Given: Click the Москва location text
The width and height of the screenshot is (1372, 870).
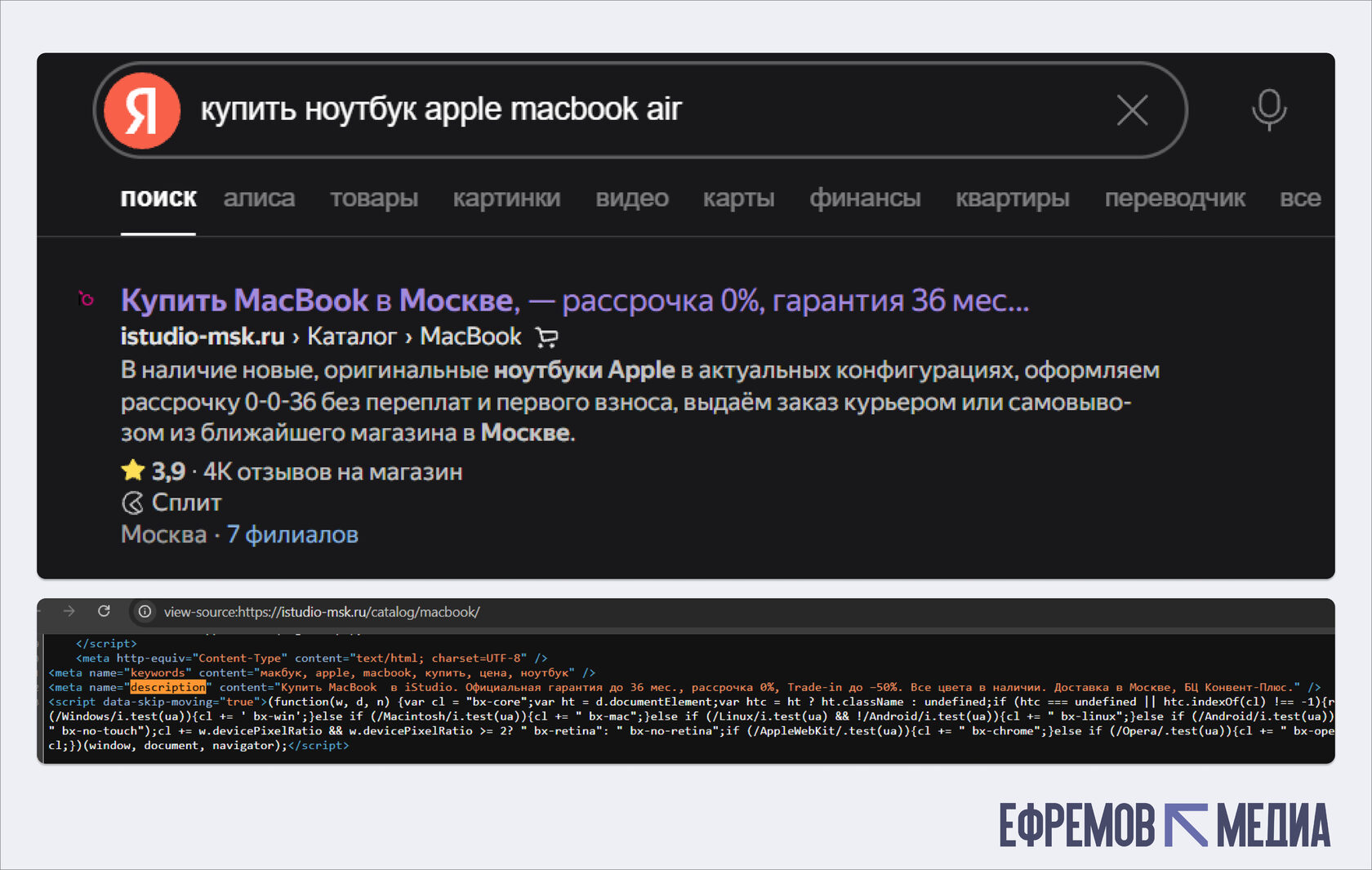Looking at the screenshot, I should click(163, 534).
